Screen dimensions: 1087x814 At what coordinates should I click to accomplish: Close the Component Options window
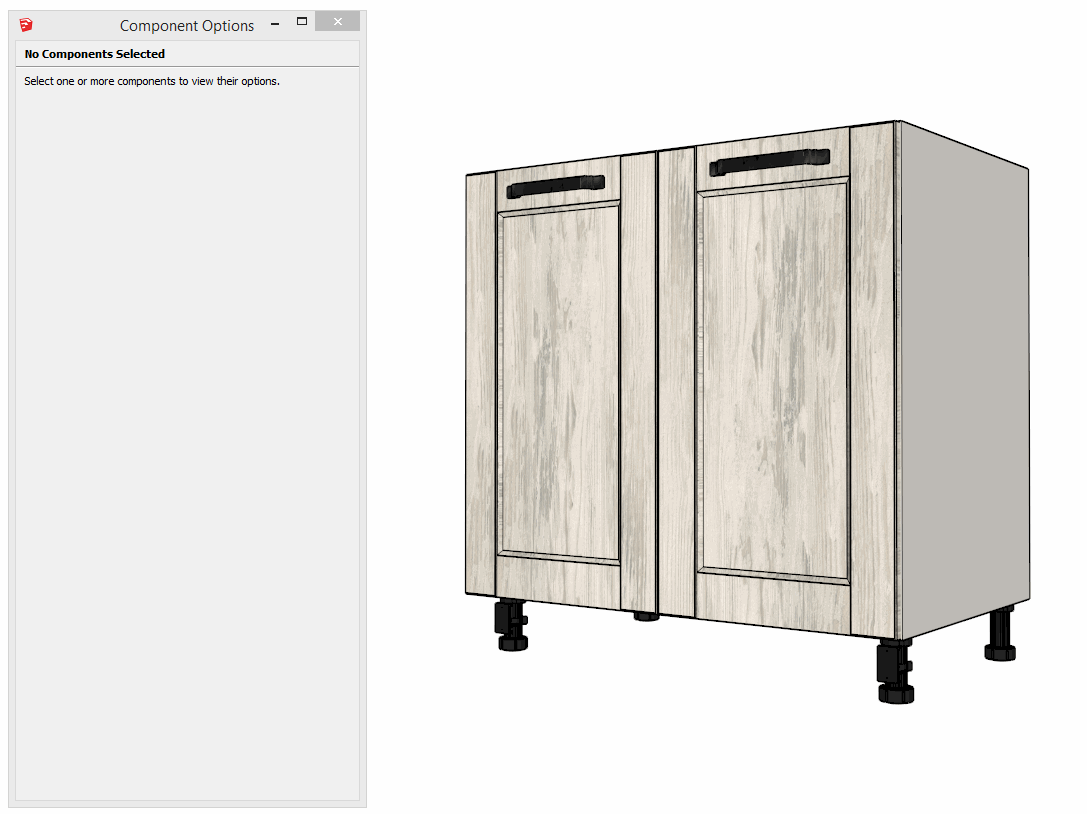pyautogui.click(x=337, y=22)
